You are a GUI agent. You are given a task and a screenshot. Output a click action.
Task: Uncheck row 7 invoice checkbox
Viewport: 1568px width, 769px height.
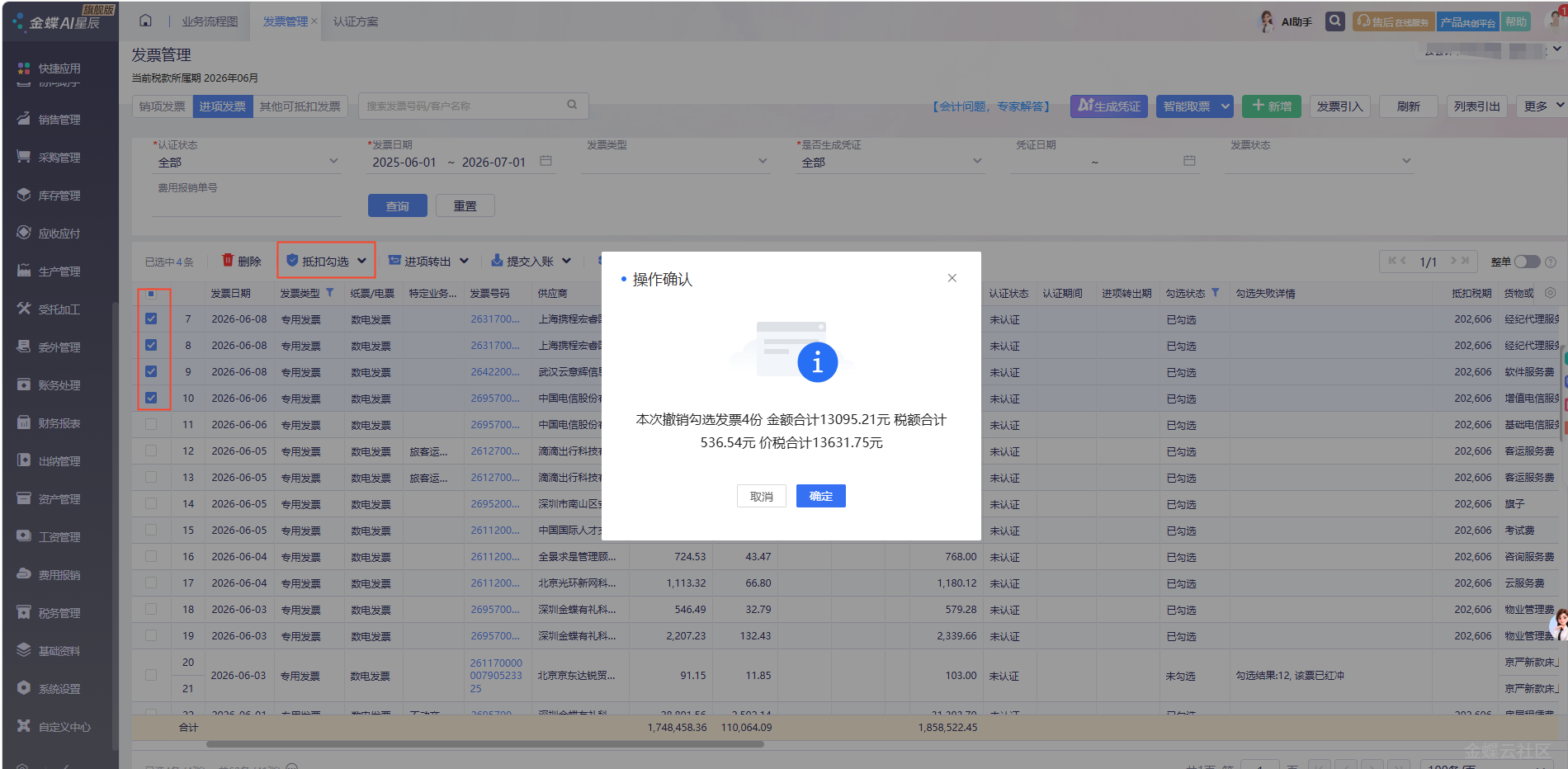coord(151,318)
